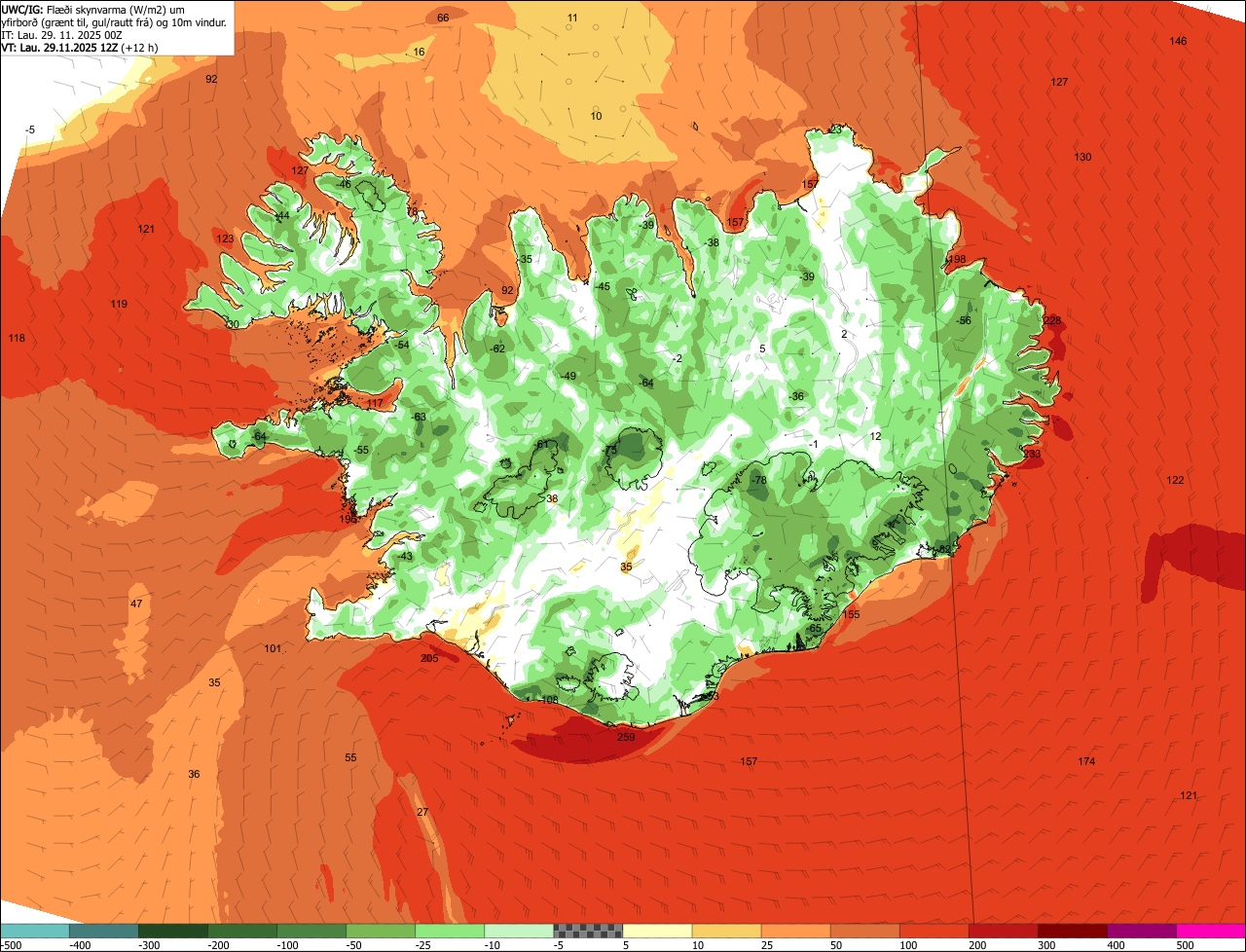The height and width of the screenshot is (952, 1246).
Task: Click the map value 23 at northeast tip
Action: pos(835,129)
